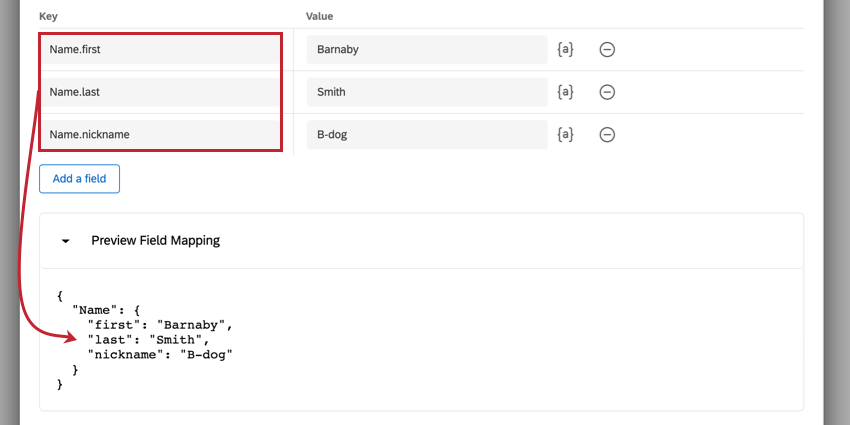Click the B-dog value field
Screen dimensions: 850x425
point(427,135)
